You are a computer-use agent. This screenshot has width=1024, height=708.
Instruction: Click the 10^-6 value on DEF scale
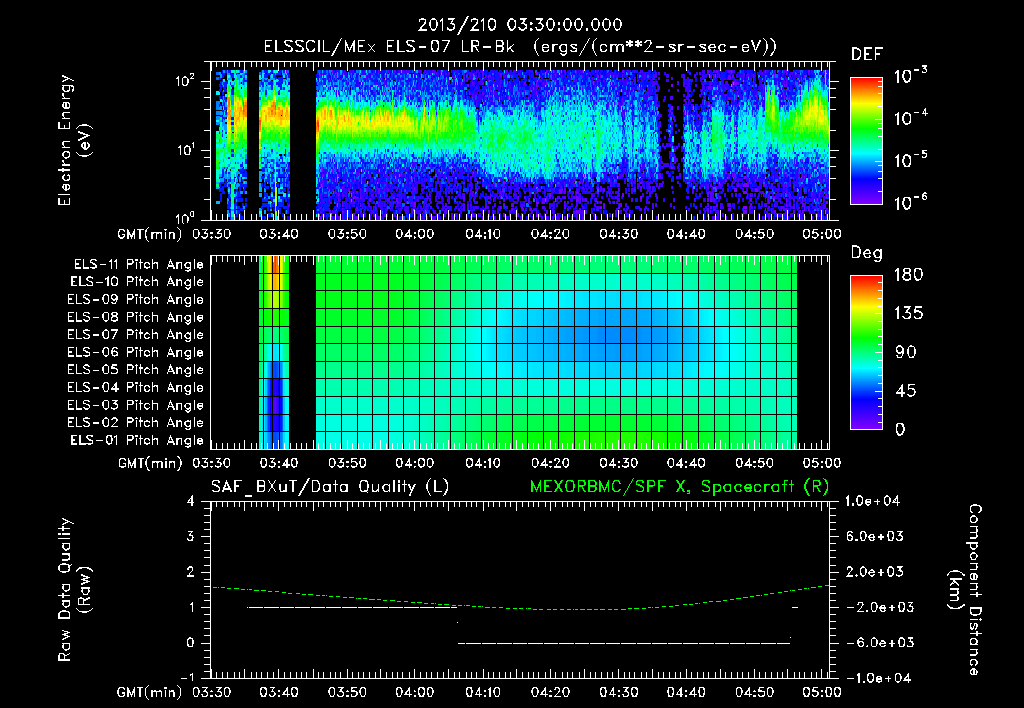click(x=910, y=202)
